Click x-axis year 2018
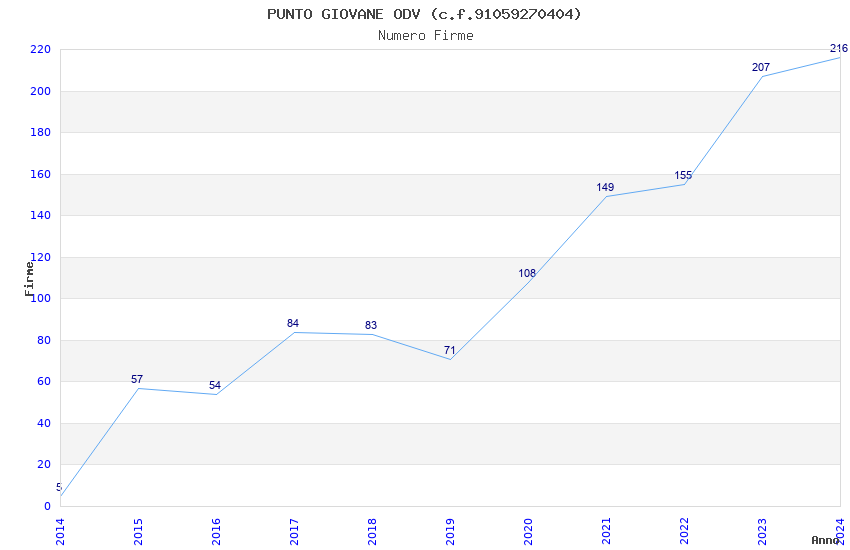Screen dimensions: 850x550 pos(372,532)
